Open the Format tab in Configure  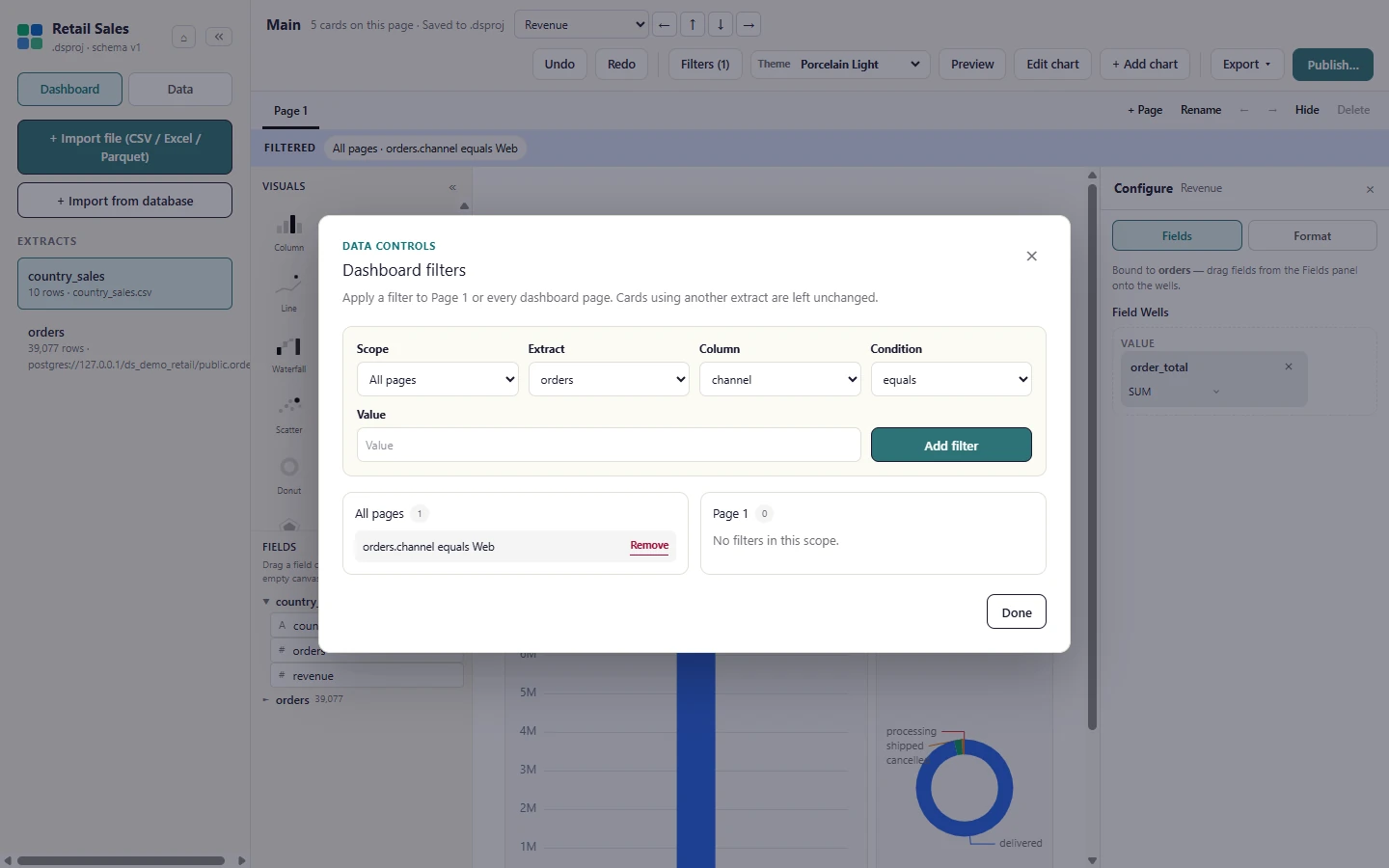click(1312, 236)
